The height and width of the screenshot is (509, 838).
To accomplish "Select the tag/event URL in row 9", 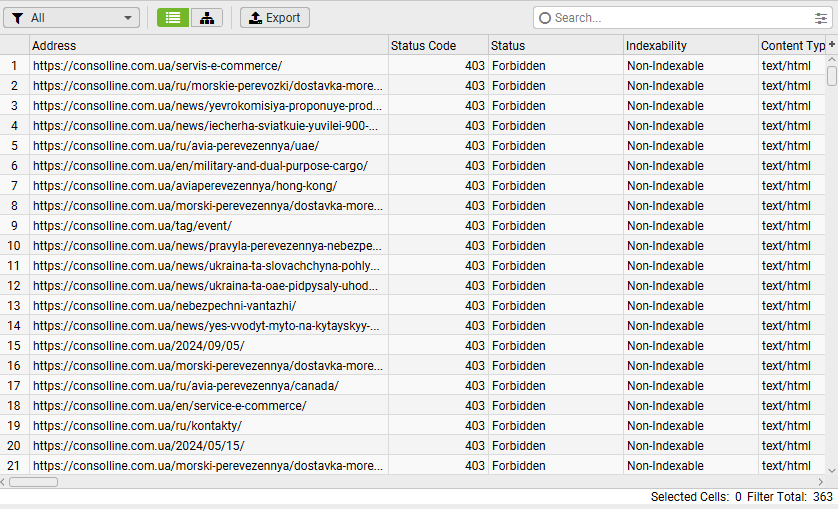I will (132, 226).
